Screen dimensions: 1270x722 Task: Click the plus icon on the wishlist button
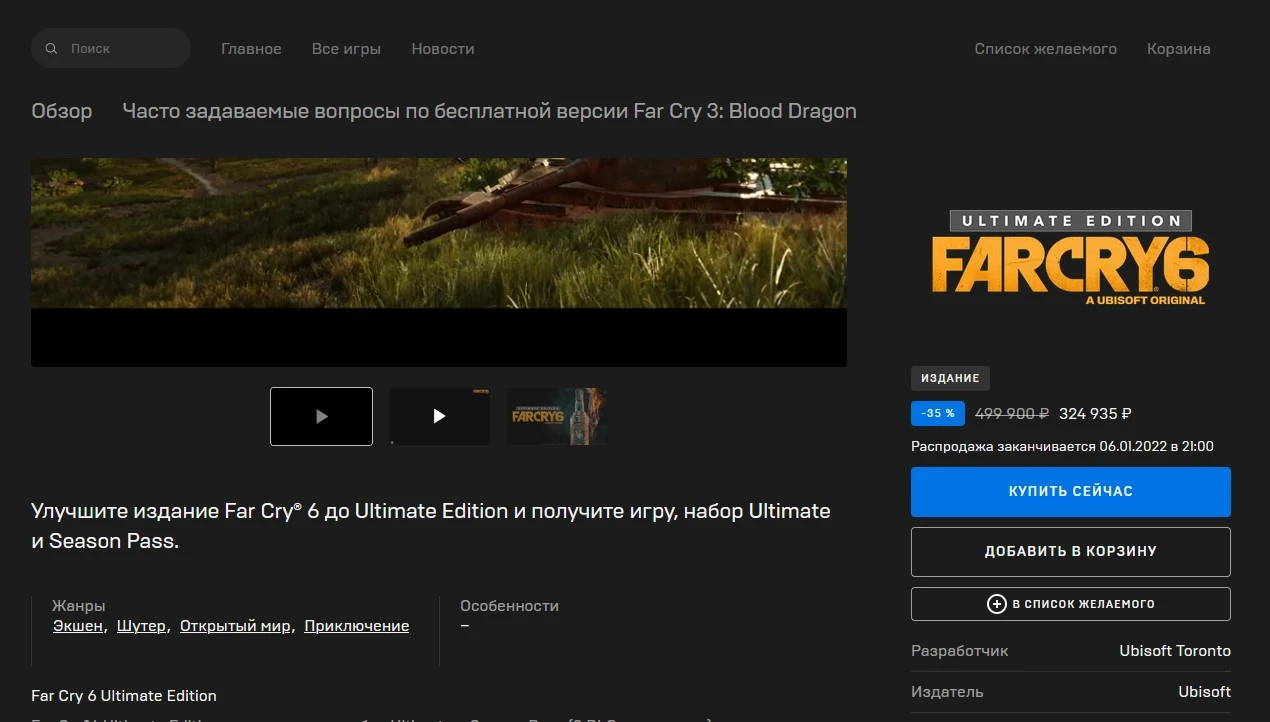click(996, 604)
